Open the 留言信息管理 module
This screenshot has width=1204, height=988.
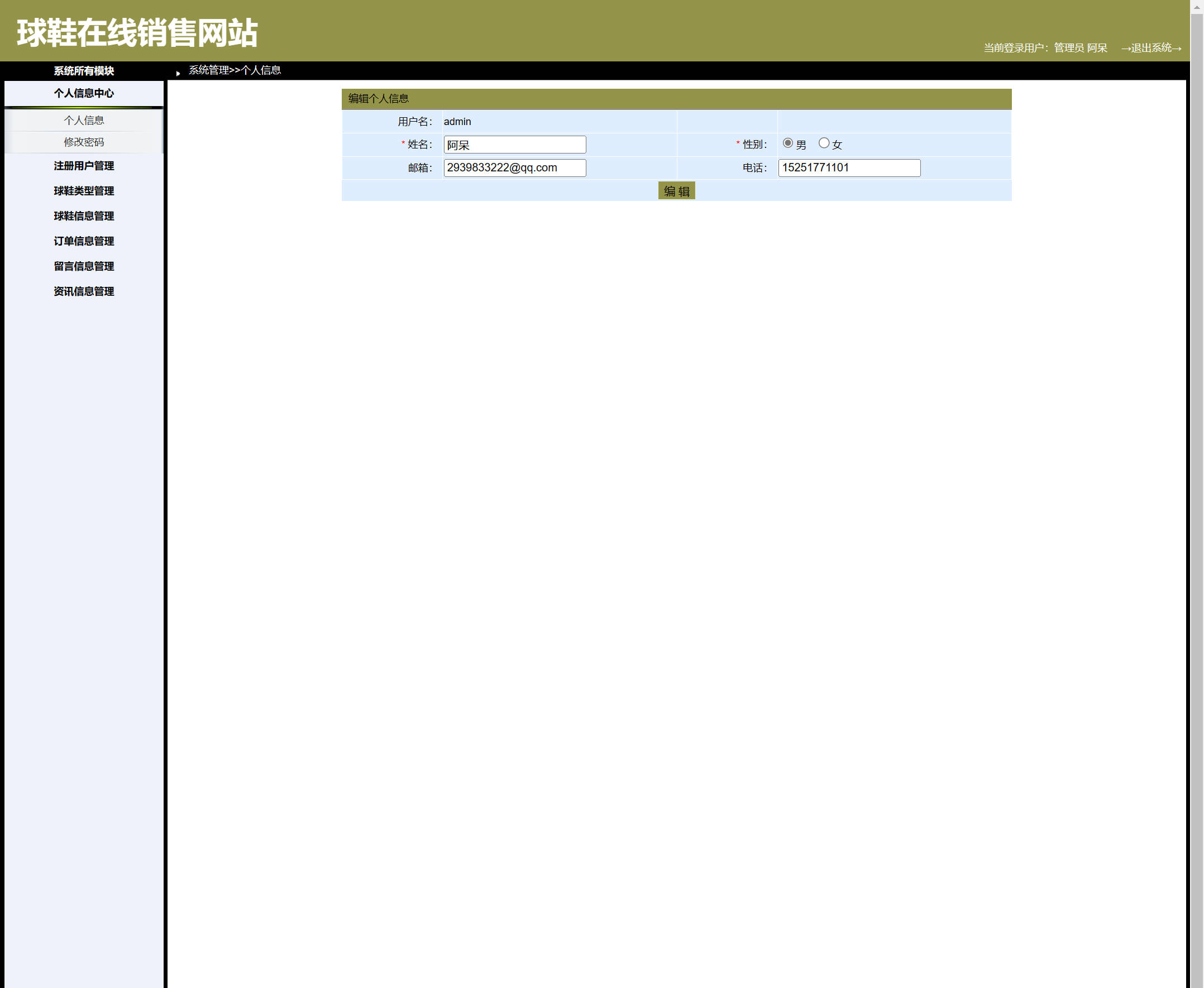(84, 266)
